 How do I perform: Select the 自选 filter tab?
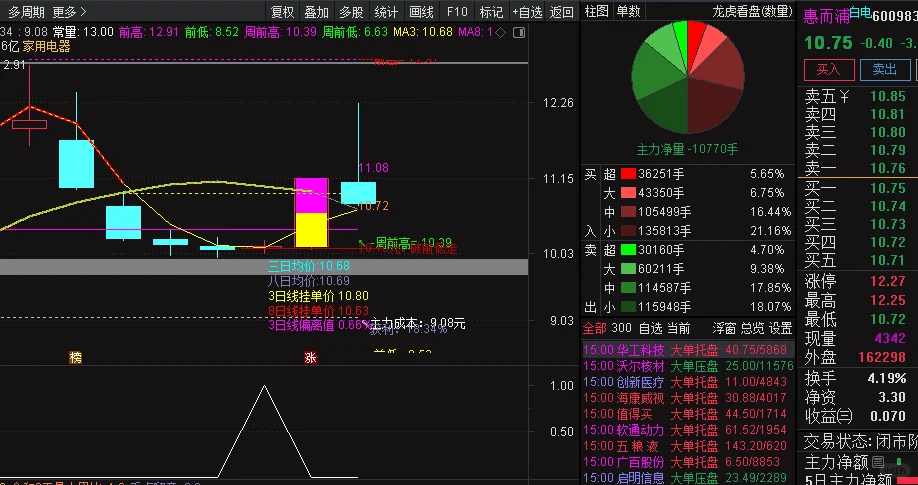tap(650, 328)
